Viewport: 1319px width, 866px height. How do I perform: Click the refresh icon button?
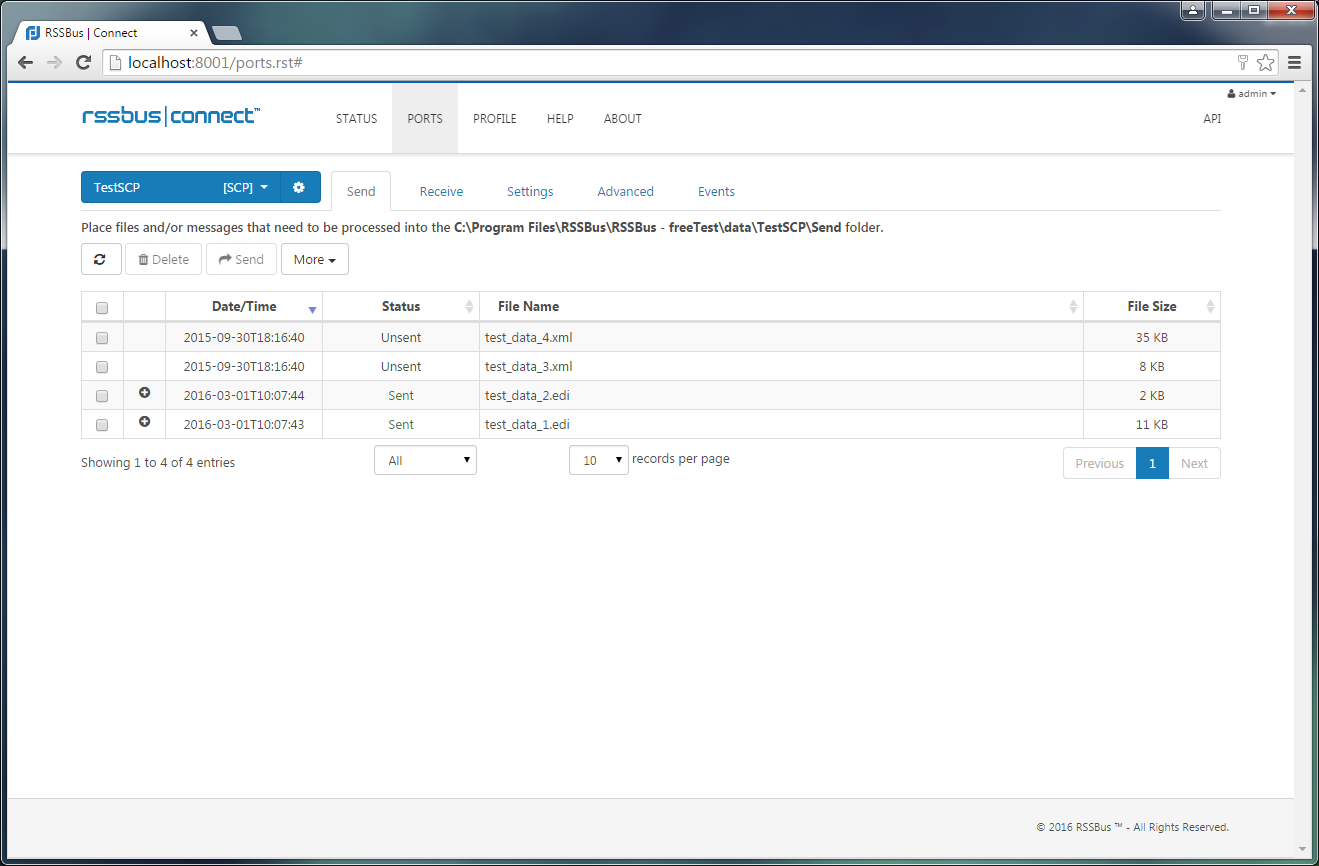click(x=101, y=259)
